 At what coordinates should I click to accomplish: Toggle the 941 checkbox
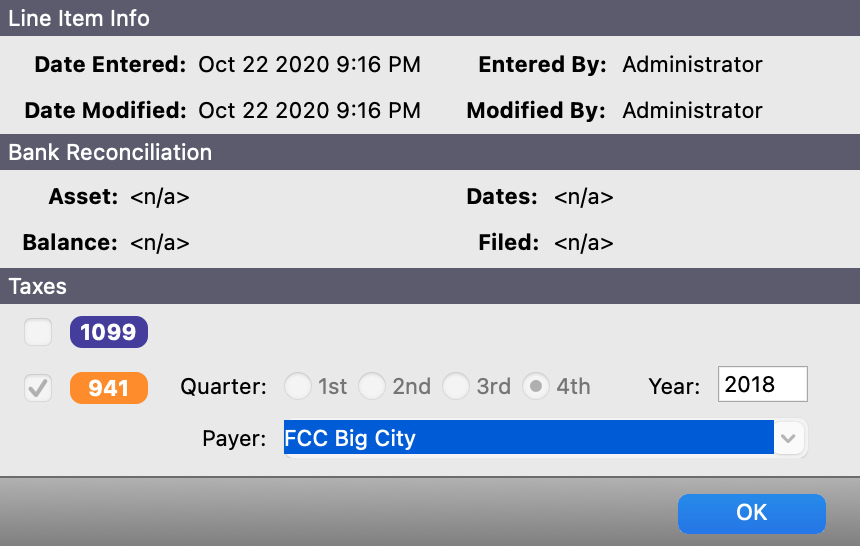tap(38, 387)
